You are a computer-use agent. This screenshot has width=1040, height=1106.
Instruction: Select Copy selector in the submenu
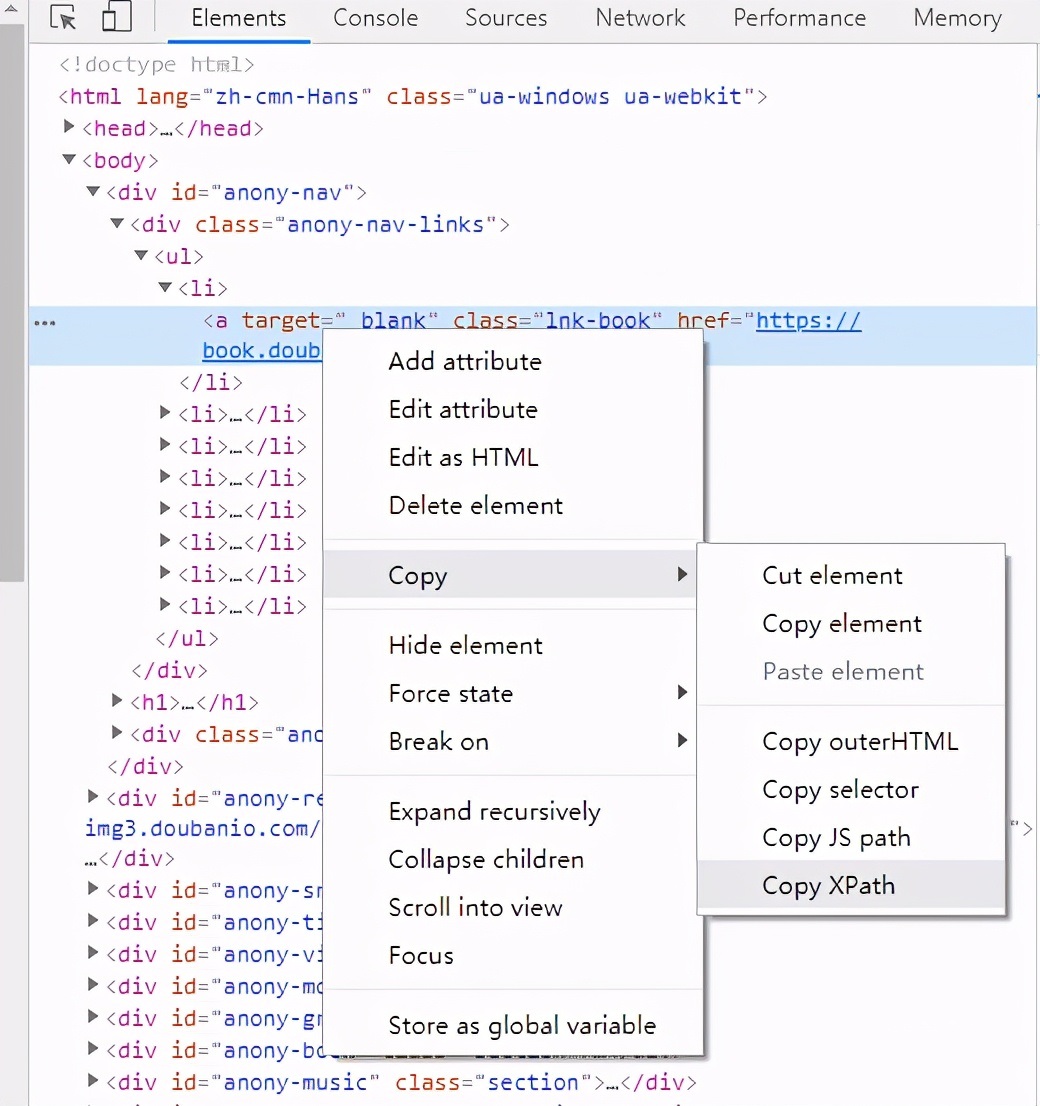click(x=840, y=790)
